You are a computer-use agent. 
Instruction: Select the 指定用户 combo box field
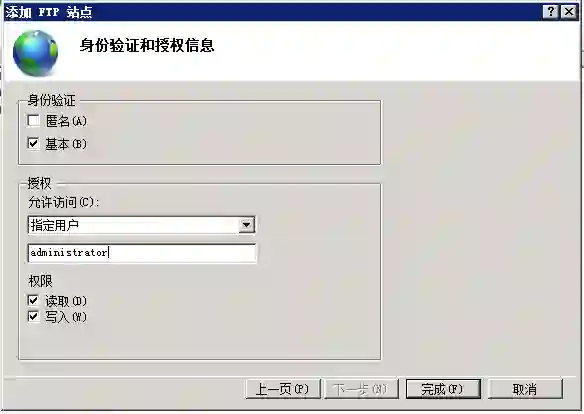(x=142, y=225)
